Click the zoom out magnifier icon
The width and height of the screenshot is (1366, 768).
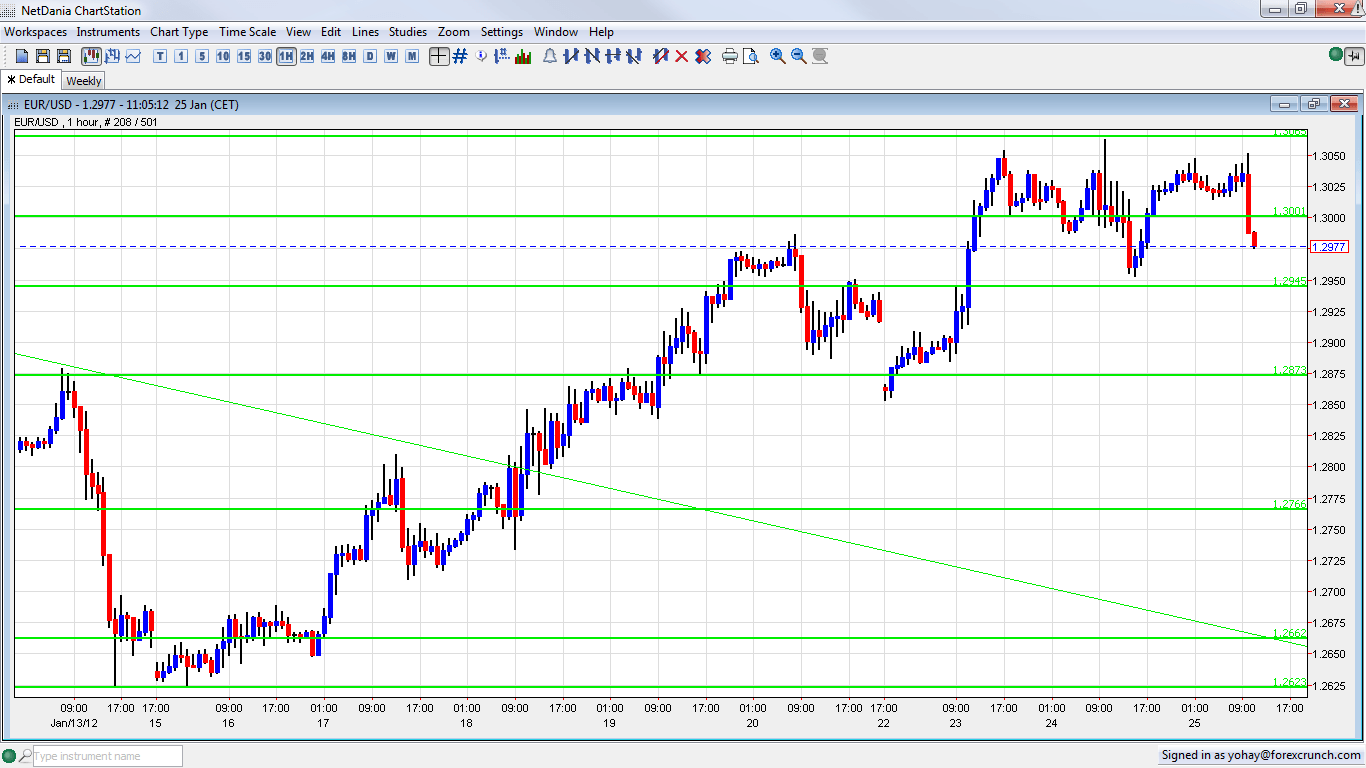click(x=799, y=56)
